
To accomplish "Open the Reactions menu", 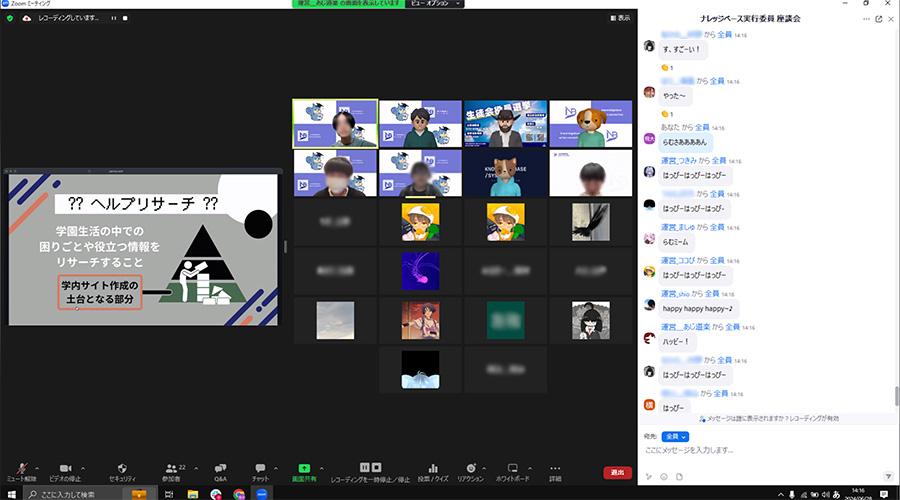I will coord(471,469).
